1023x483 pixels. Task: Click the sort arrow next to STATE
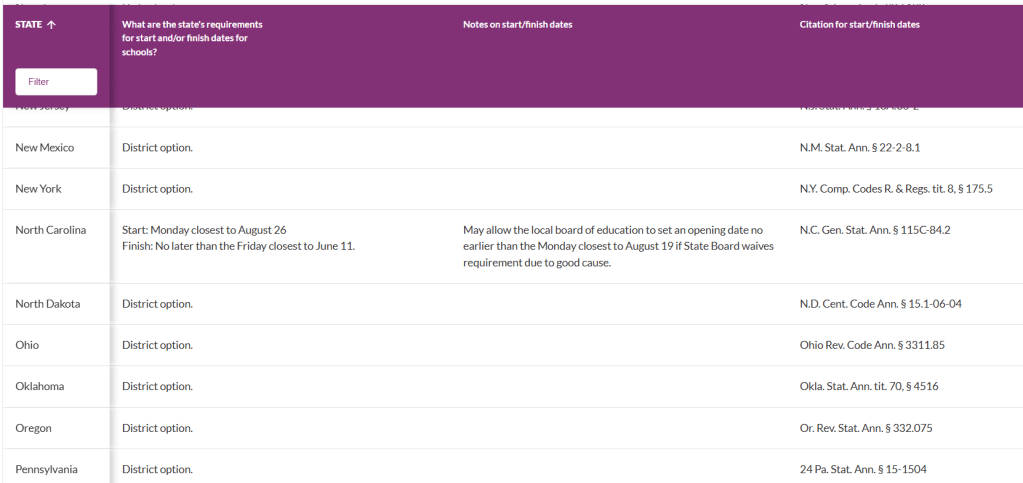tap(51, 25)
